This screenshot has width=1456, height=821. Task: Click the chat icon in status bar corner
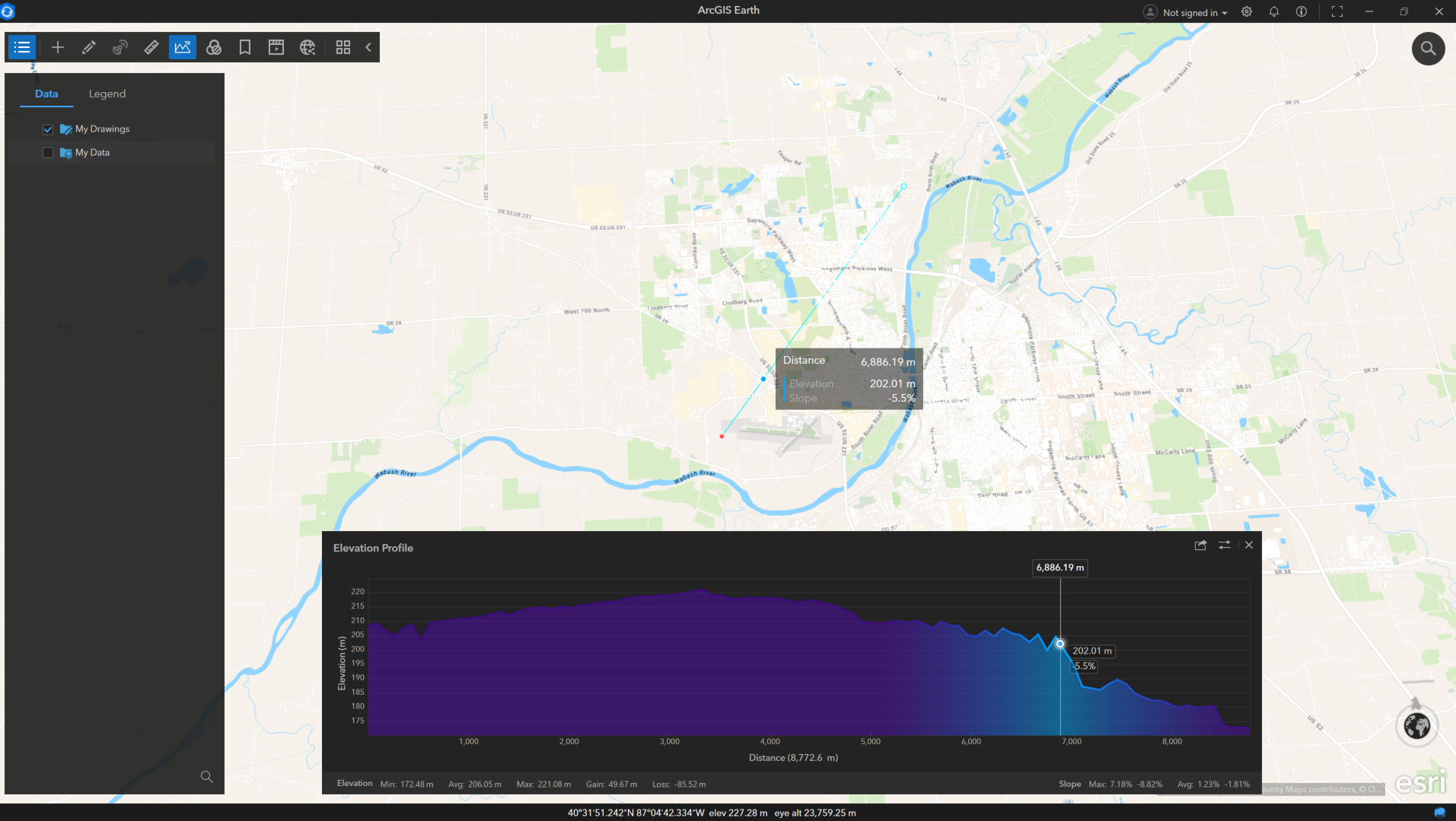click(x=1439, y=813)
